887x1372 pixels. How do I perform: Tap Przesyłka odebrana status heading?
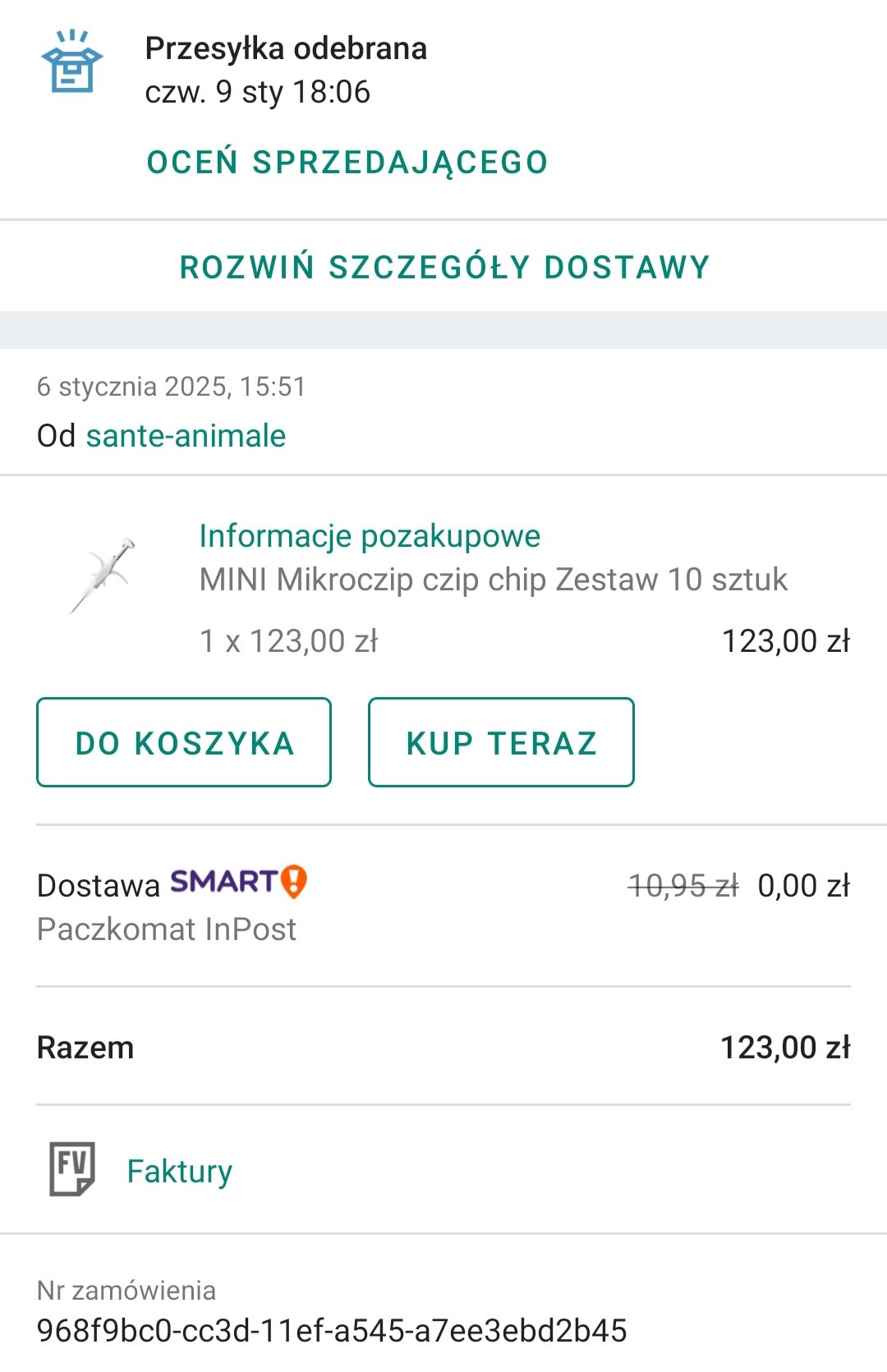point(286,48)
